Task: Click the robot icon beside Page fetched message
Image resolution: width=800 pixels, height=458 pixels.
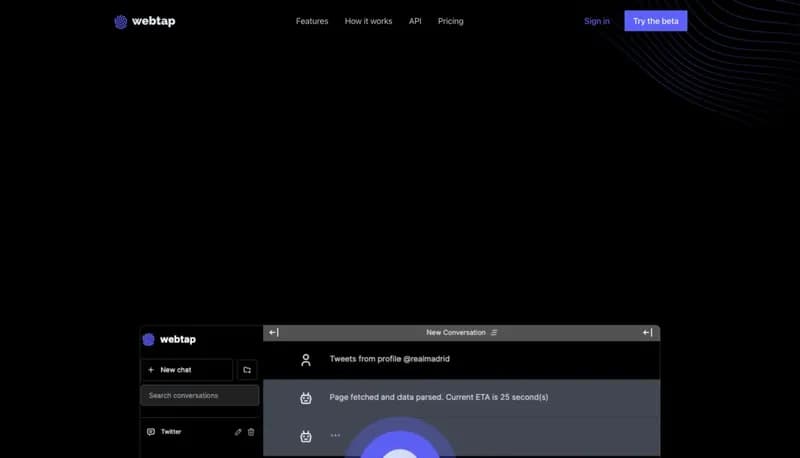Action: [x=306, y=398]
